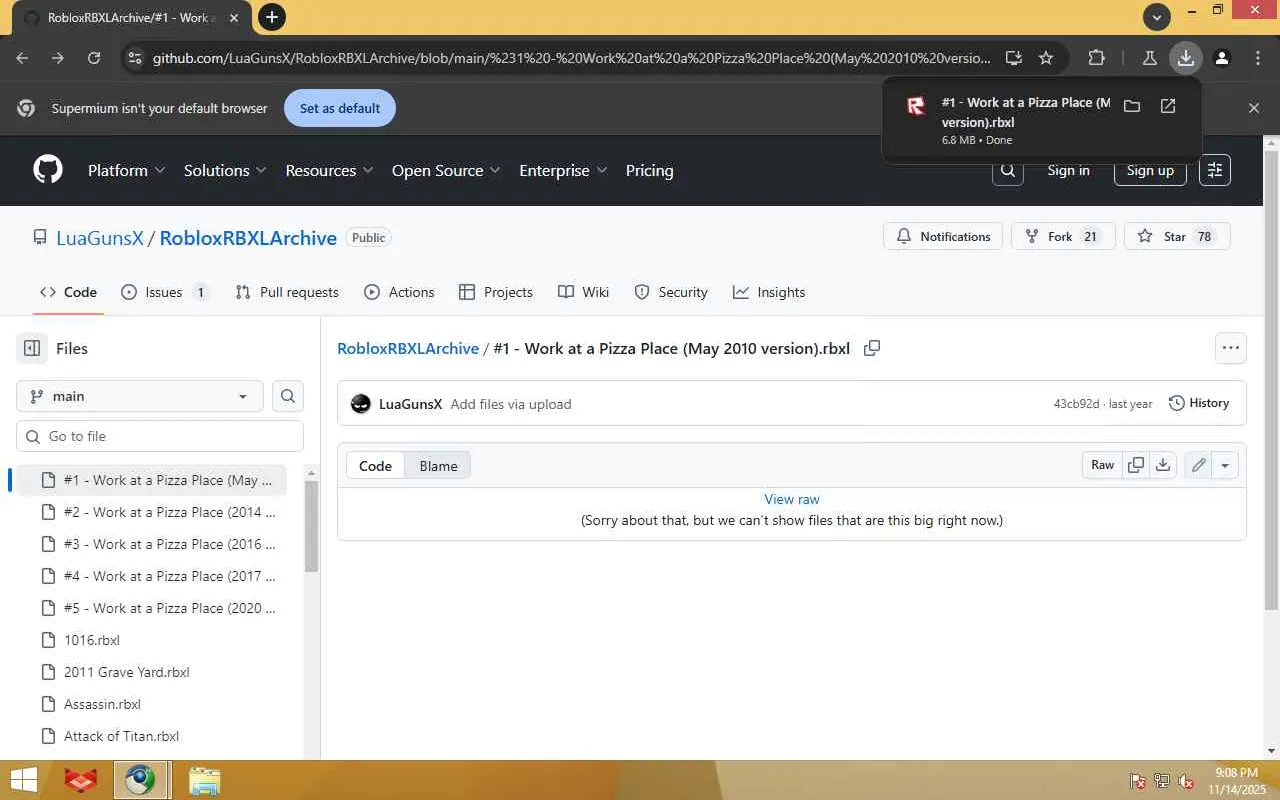Open Chrome three-dot menu

[1258, 58]
